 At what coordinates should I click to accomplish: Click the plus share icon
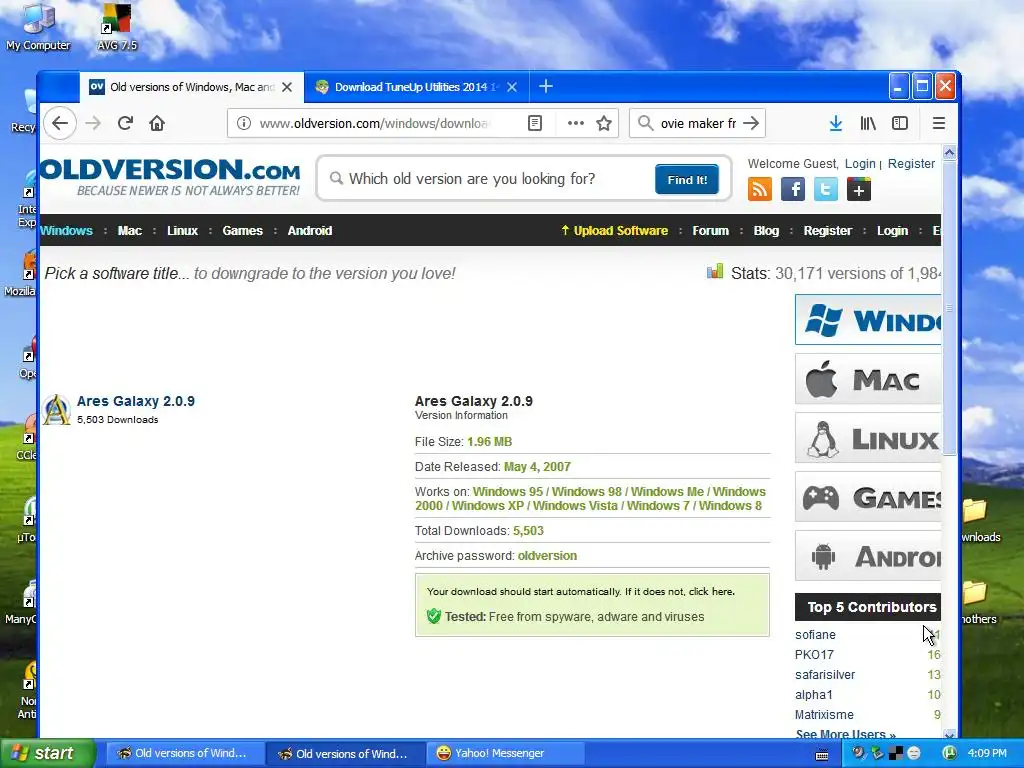point(859,189)
